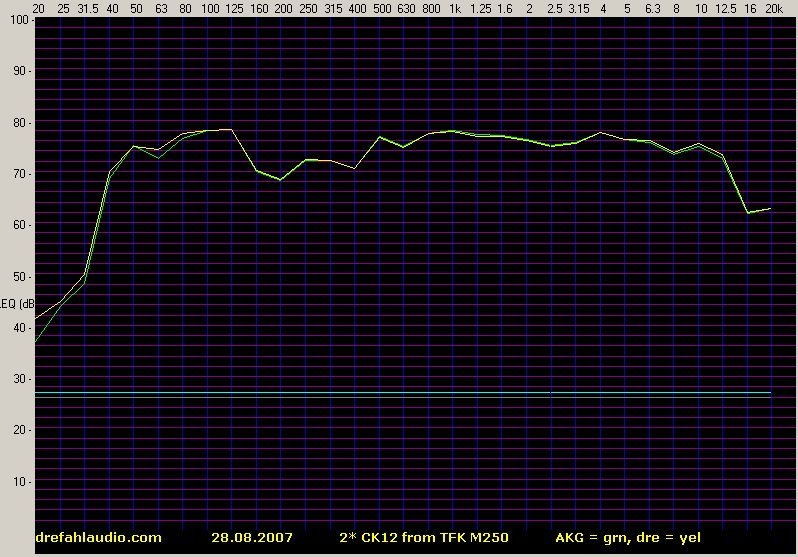Click the cyan horizontal reference line
Viewport: 798px width, 557px height.
coord(400,394)
